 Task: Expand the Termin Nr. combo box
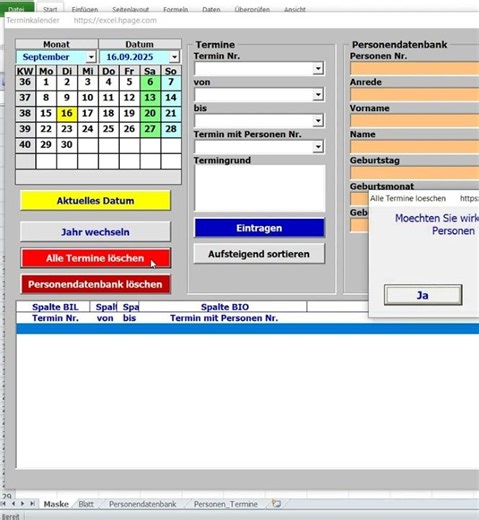[x=318, y=69]
